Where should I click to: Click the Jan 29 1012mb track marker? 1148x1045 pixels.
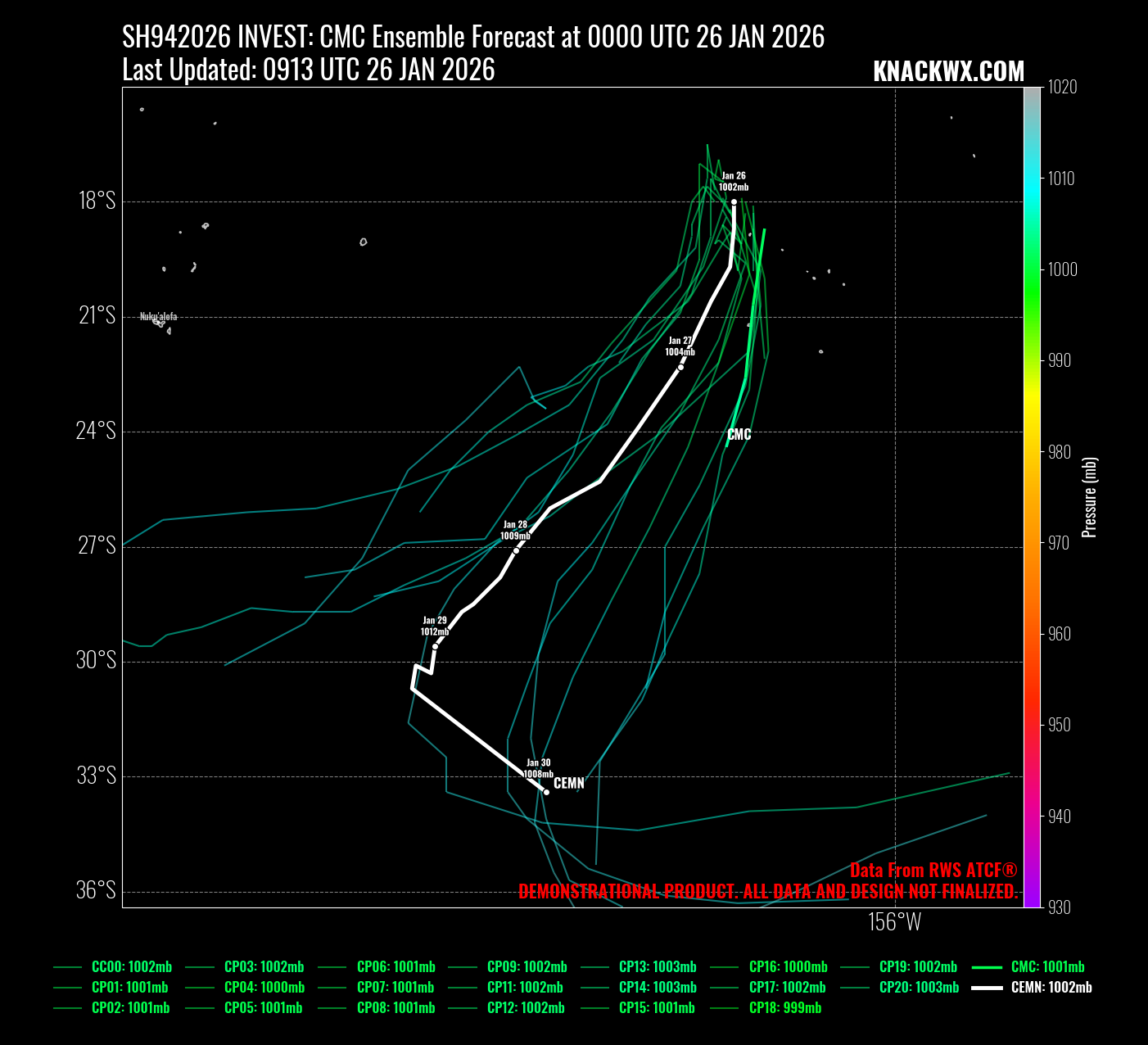435,647
